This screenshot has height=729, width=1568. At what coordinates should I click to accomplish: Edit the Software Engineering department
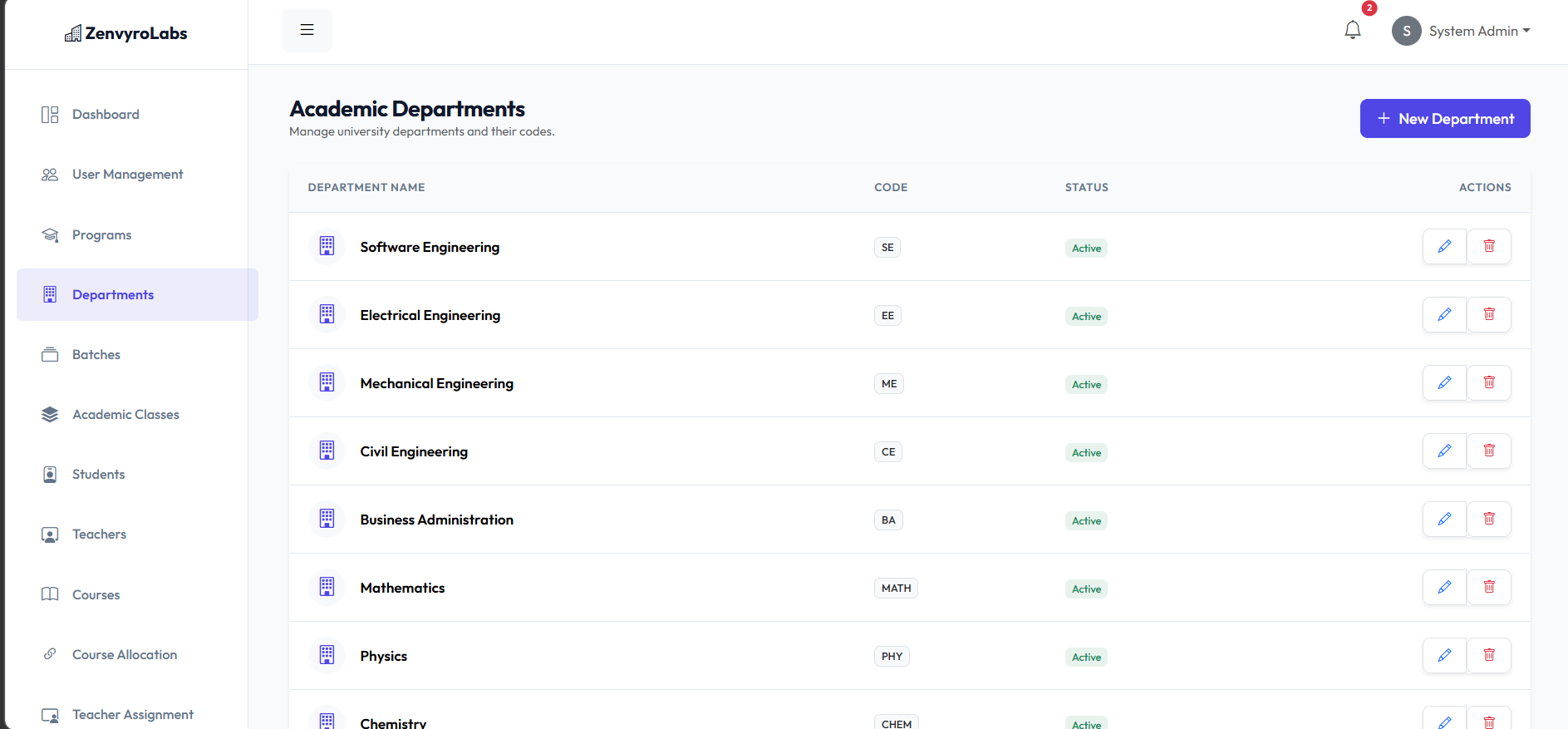[x=1444, y=247]
